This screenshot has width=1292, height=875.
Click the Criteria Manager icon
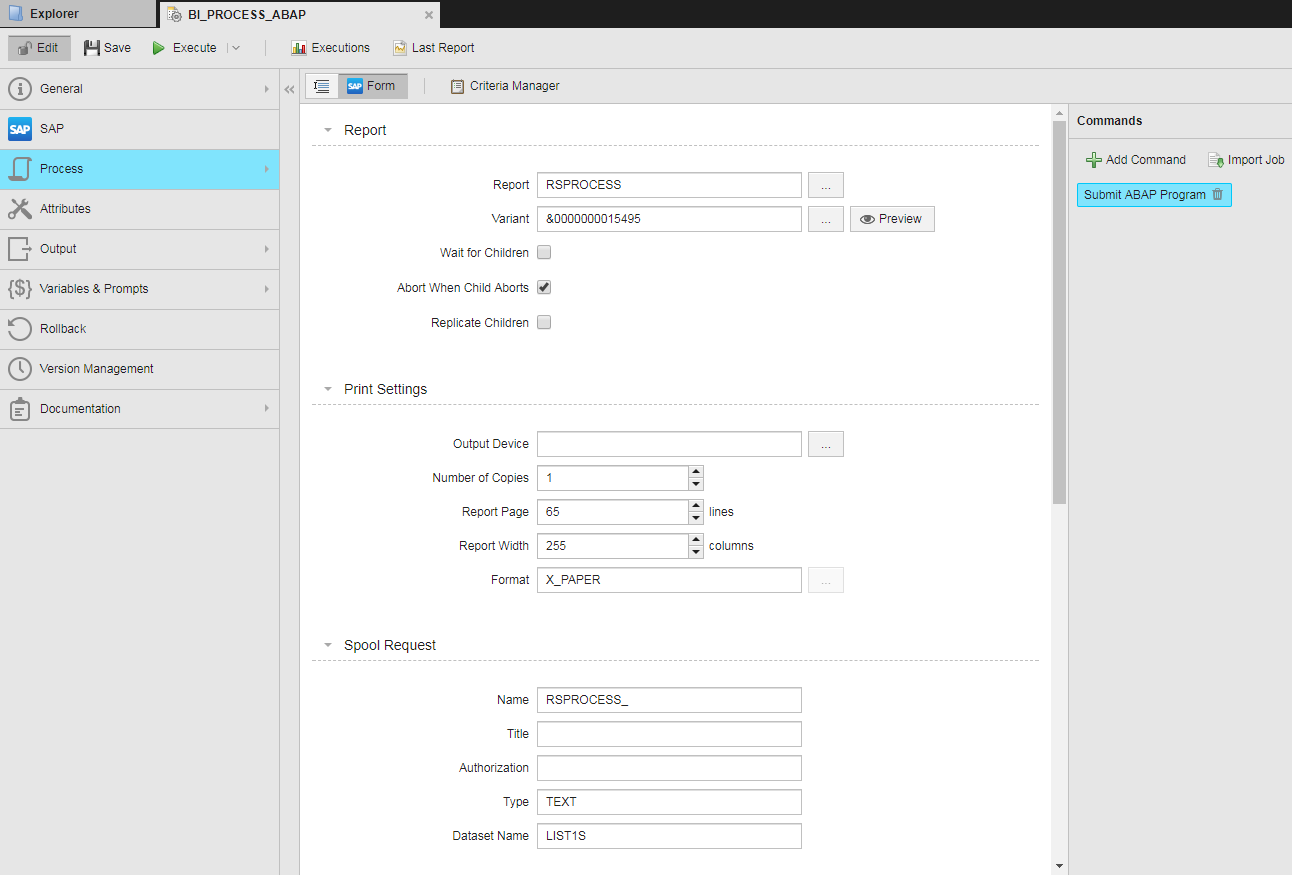[x=458, y=87]
